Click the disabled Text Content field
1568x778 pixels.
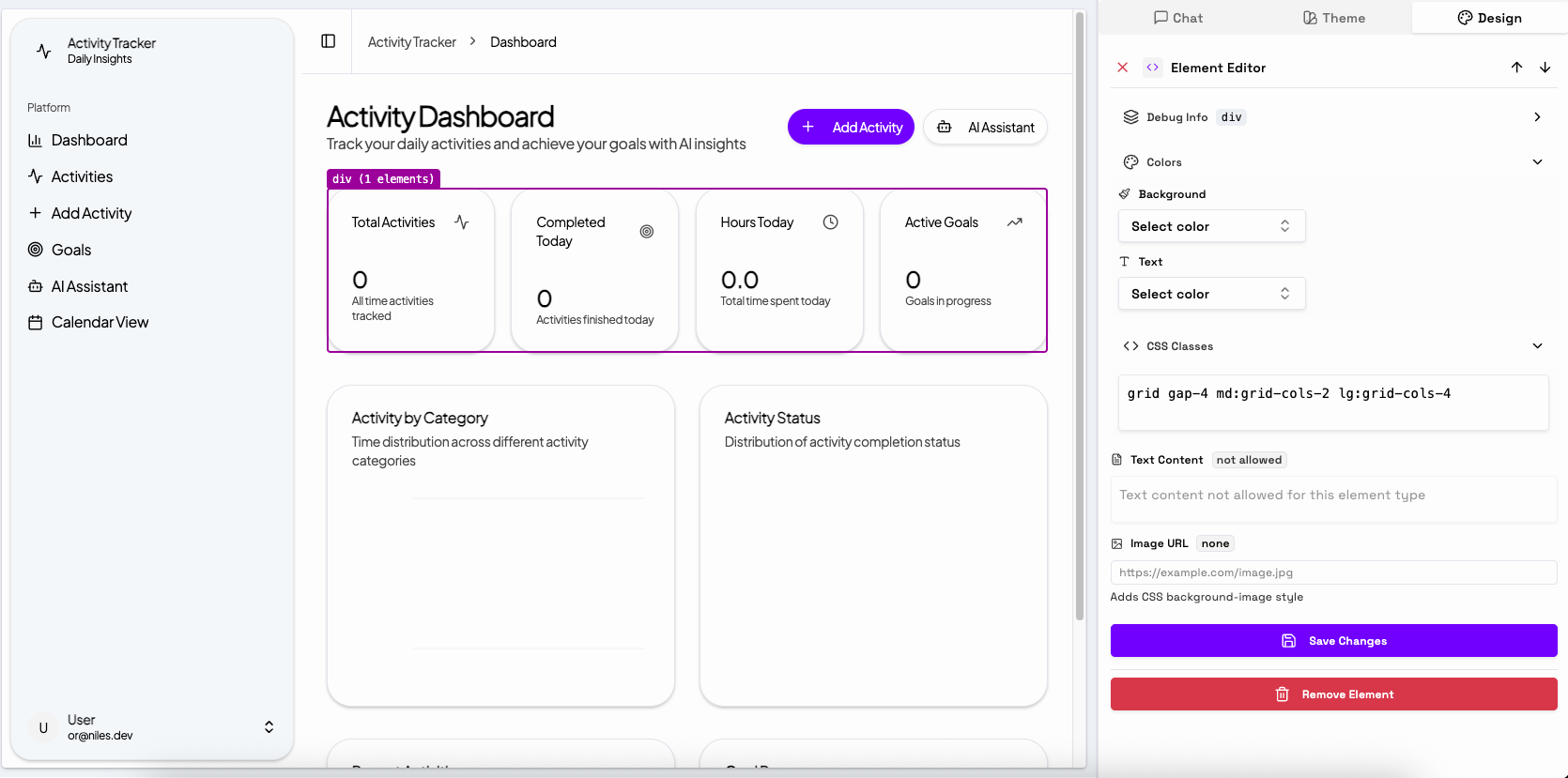click(1333, 499)
